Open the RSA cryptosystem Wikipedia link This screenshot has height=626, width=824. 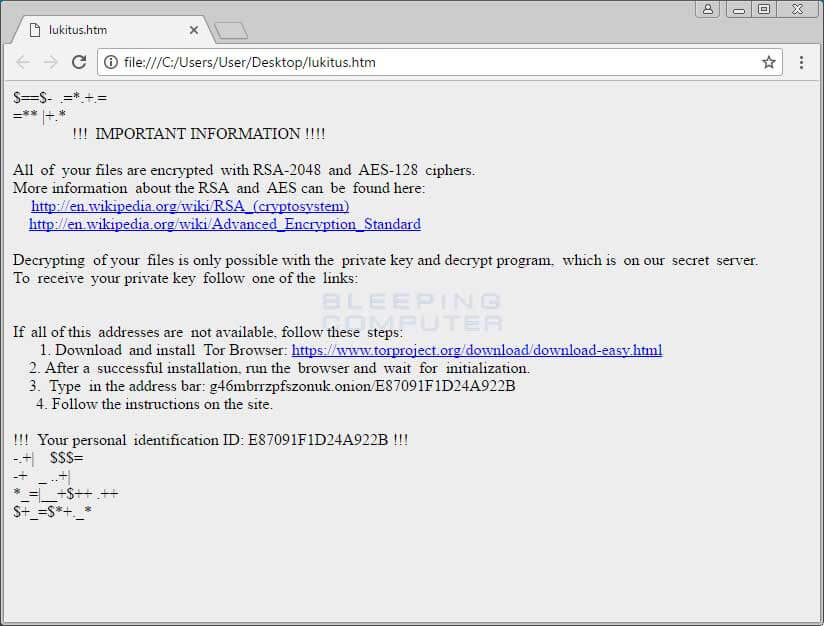pyautogui.click(x=190, y=206)
